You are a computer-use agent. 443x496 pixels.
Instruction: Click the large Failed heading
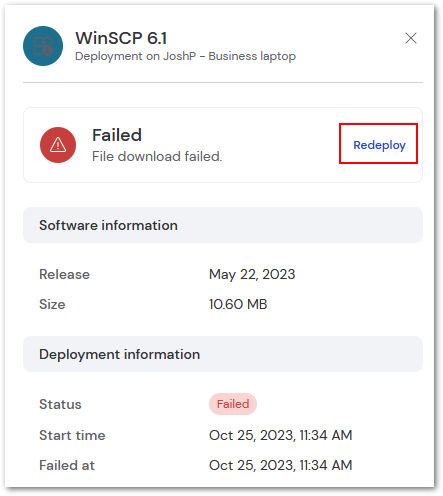tap(117, 135)
